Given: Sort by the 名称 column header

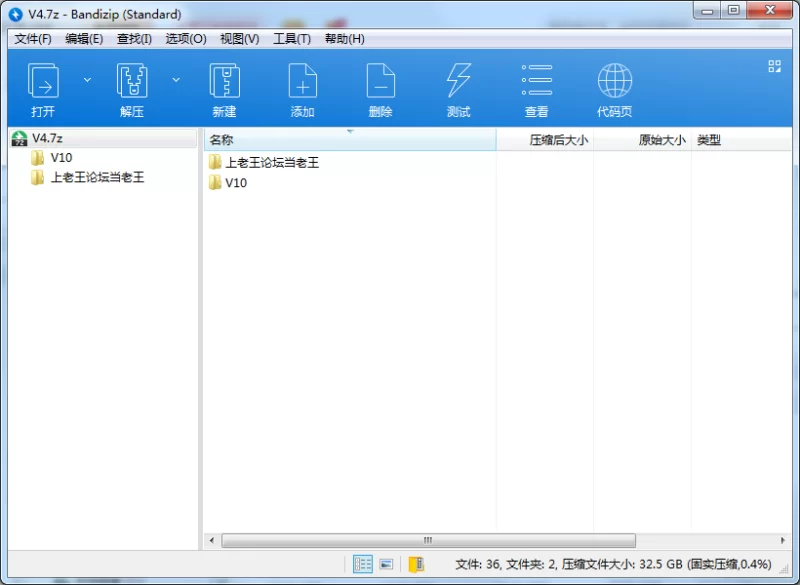Looking at the screenshot, I should tap(350, 140).
